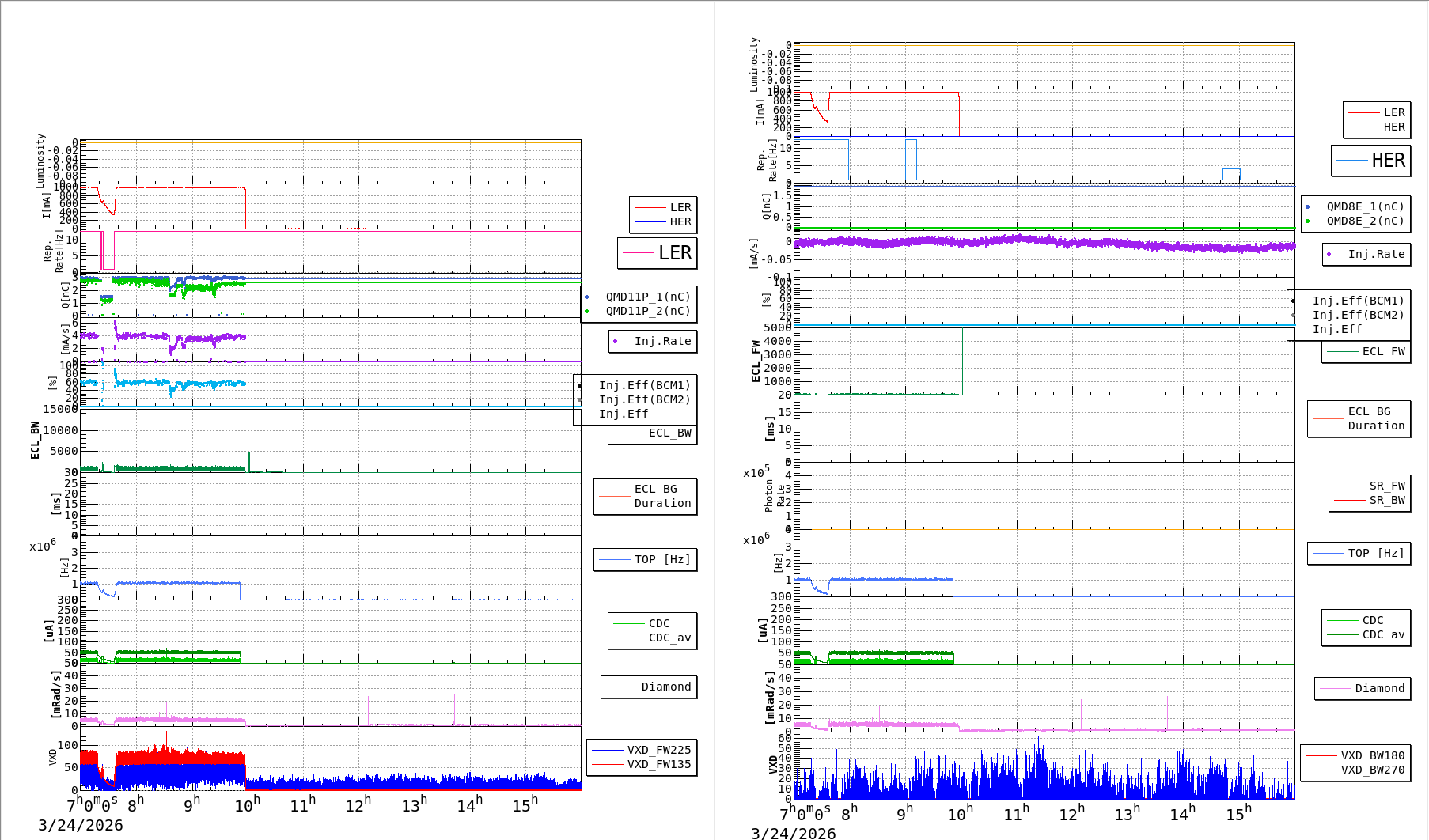Image resolution: width=1429 pixels, height=840 pixels.
Task: Click the 3/24/2026 date under left plot
Action: point(81,825)
